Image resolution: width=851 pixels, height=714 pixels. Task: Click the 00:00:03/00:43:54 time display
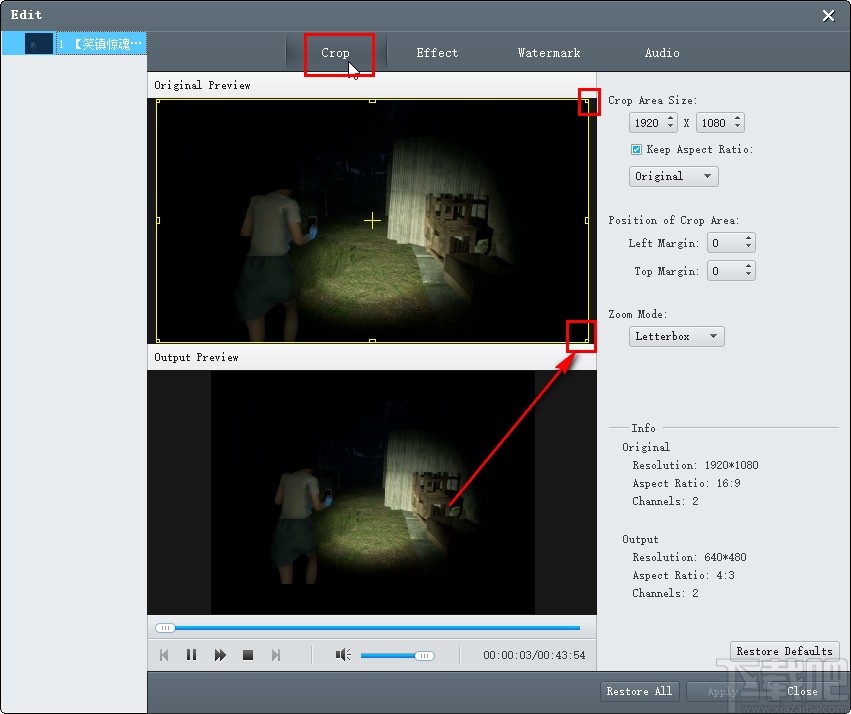click(534, 655)
